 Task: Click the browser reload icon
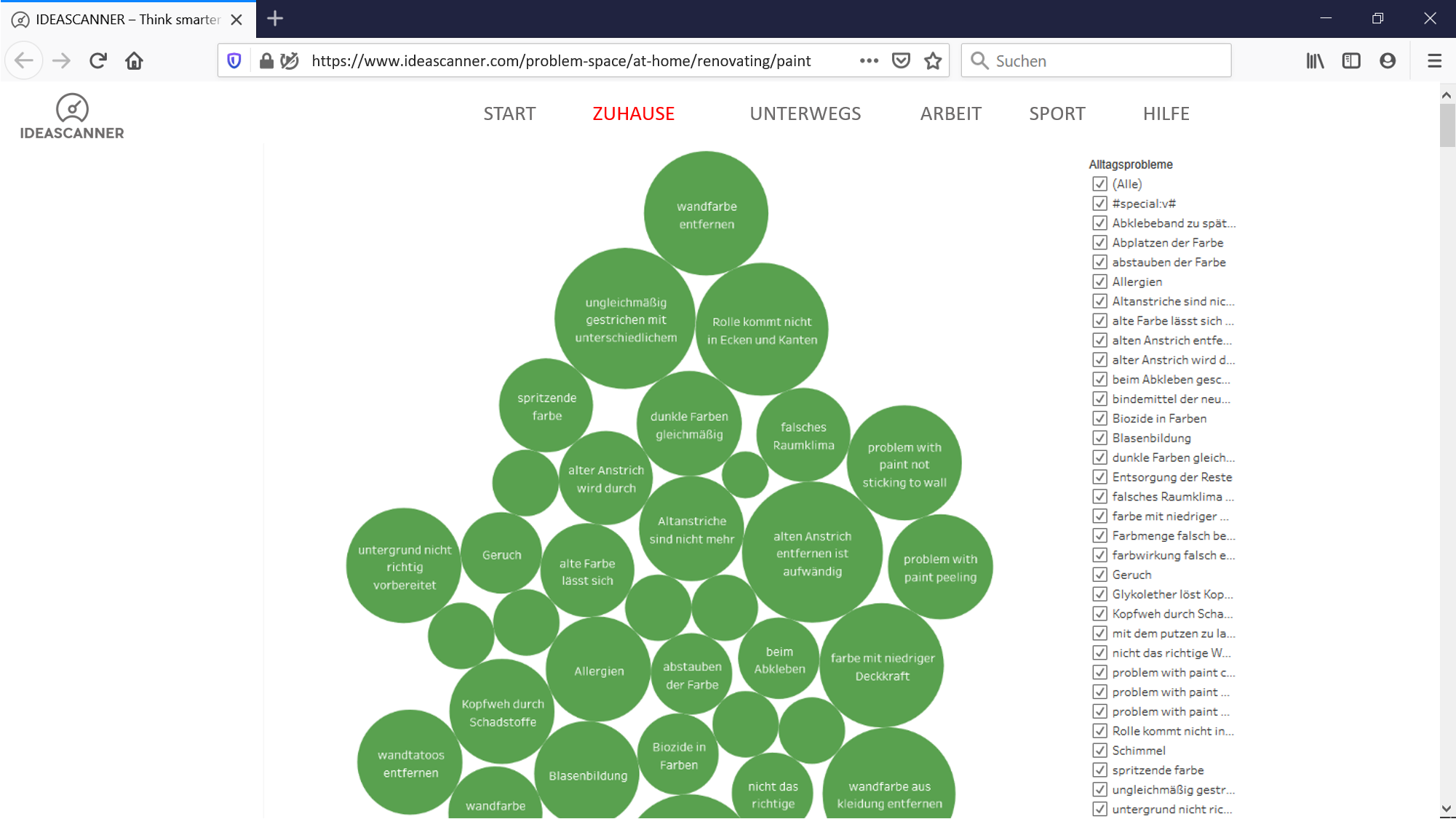98,60
